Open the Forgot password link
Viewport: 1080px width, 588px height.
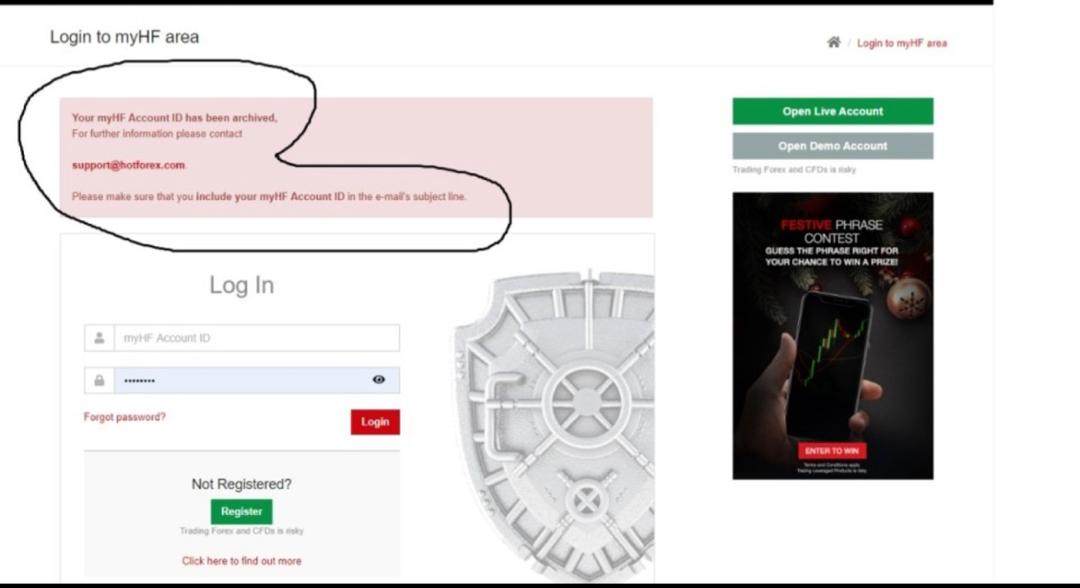point(125,417)
